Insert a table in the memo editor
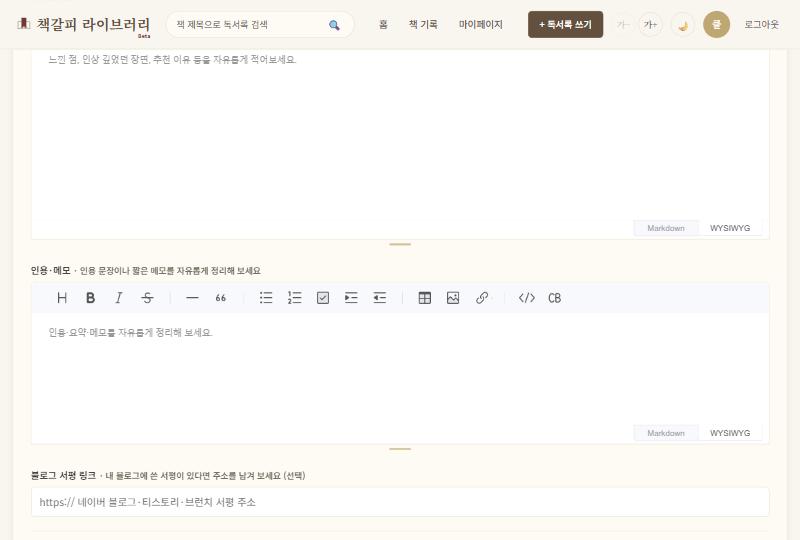Image resolution: width=800 pixels, height=540 pixels. [424, 298]
